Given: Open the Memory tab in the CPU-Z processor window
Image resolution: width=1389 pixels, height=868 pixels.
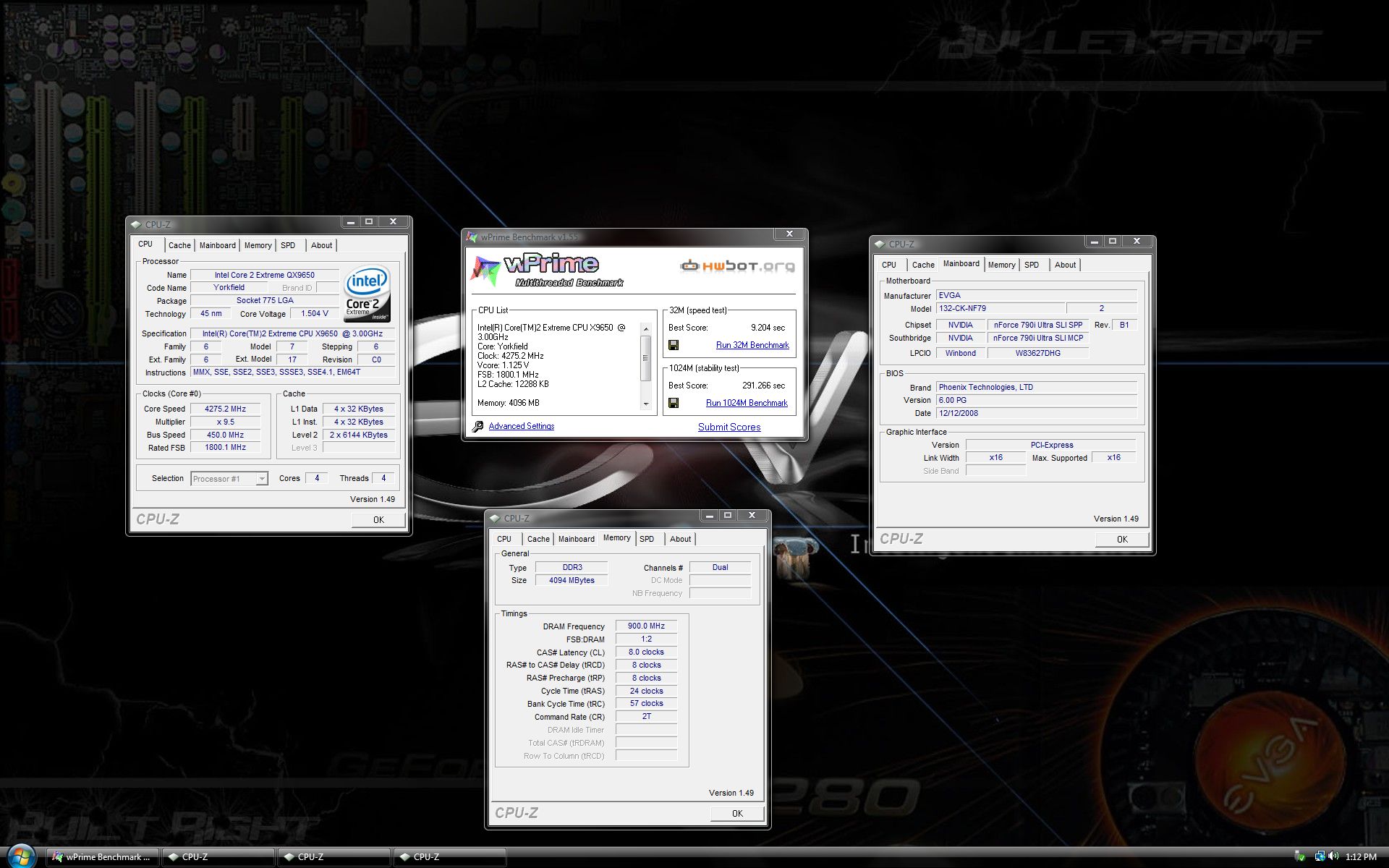Looking at the screenshot, I should coord(258,245).
